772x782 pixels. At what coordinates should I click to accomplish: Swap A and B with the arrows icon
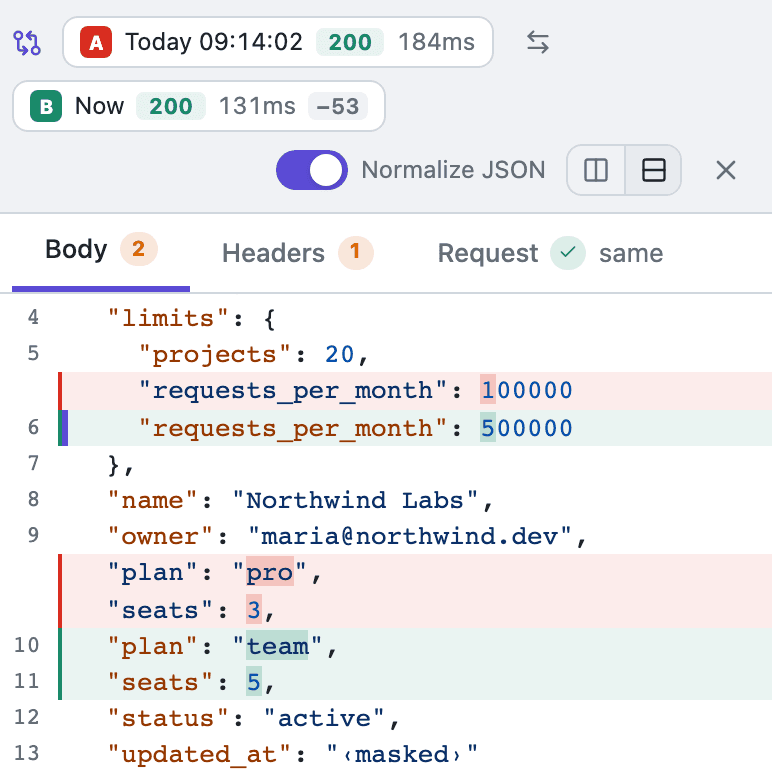538,42
